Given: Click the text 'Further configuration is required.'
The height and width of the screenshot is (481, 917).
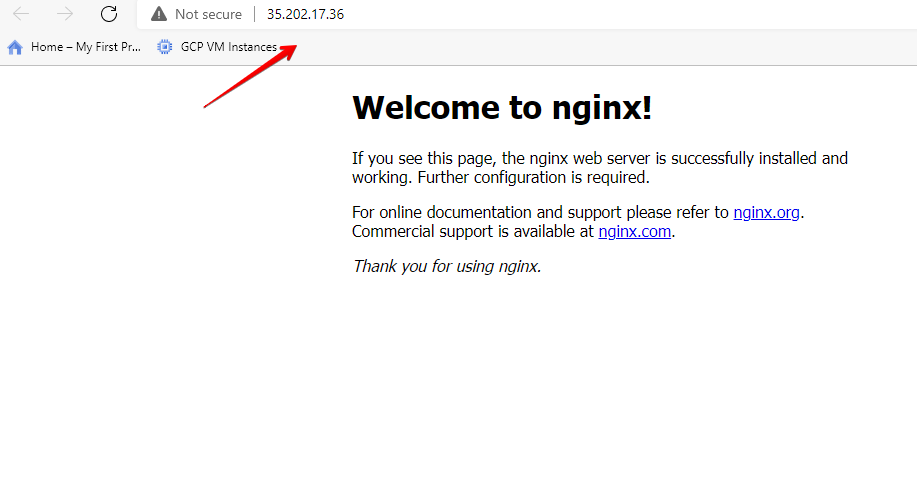Looking at the screenshot, I should (x=533, y=177).
